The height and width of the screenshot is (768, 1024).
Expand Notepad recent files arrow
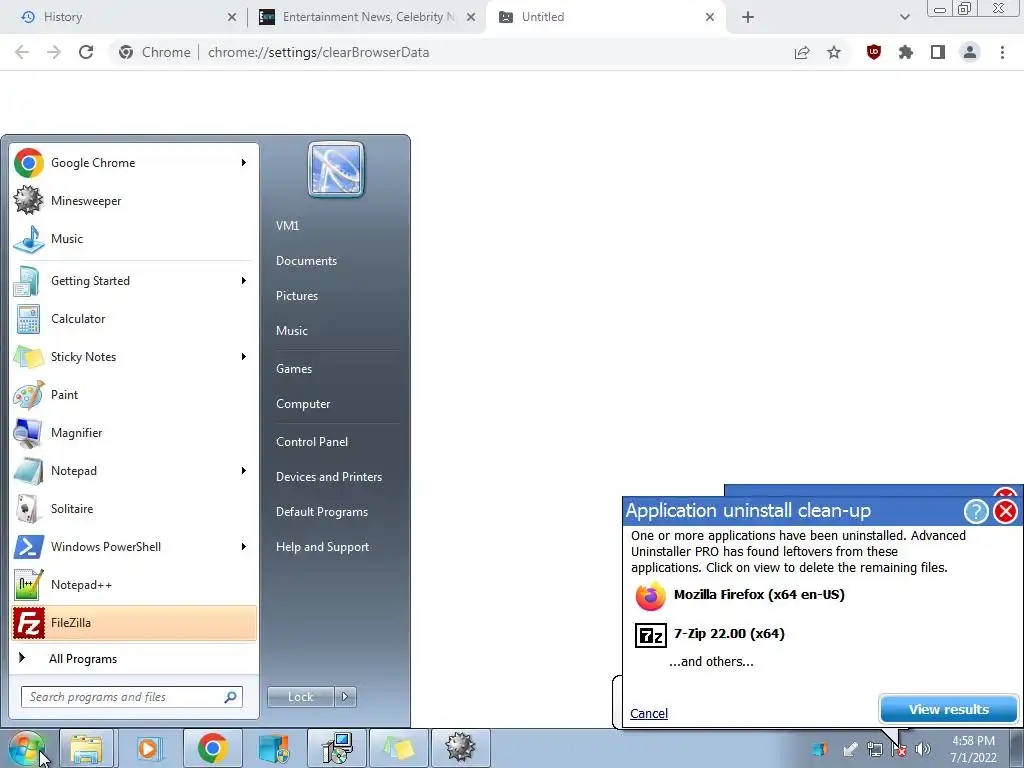tap(244, 471)
